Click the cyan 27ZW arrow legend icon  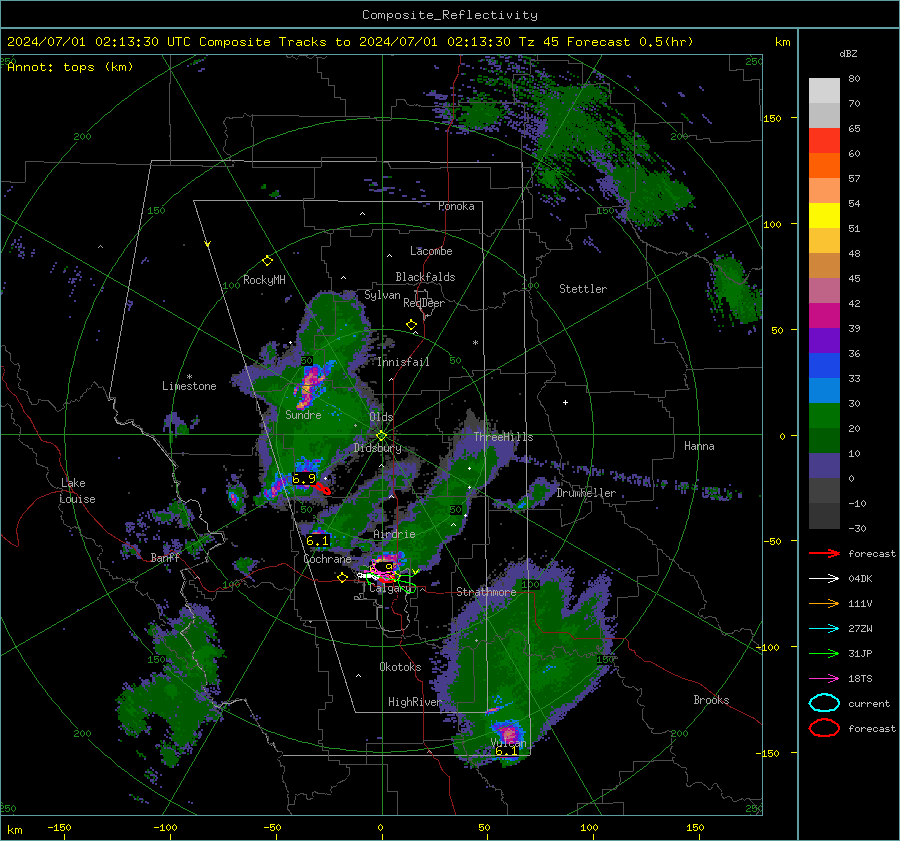[x=824, y=629]
